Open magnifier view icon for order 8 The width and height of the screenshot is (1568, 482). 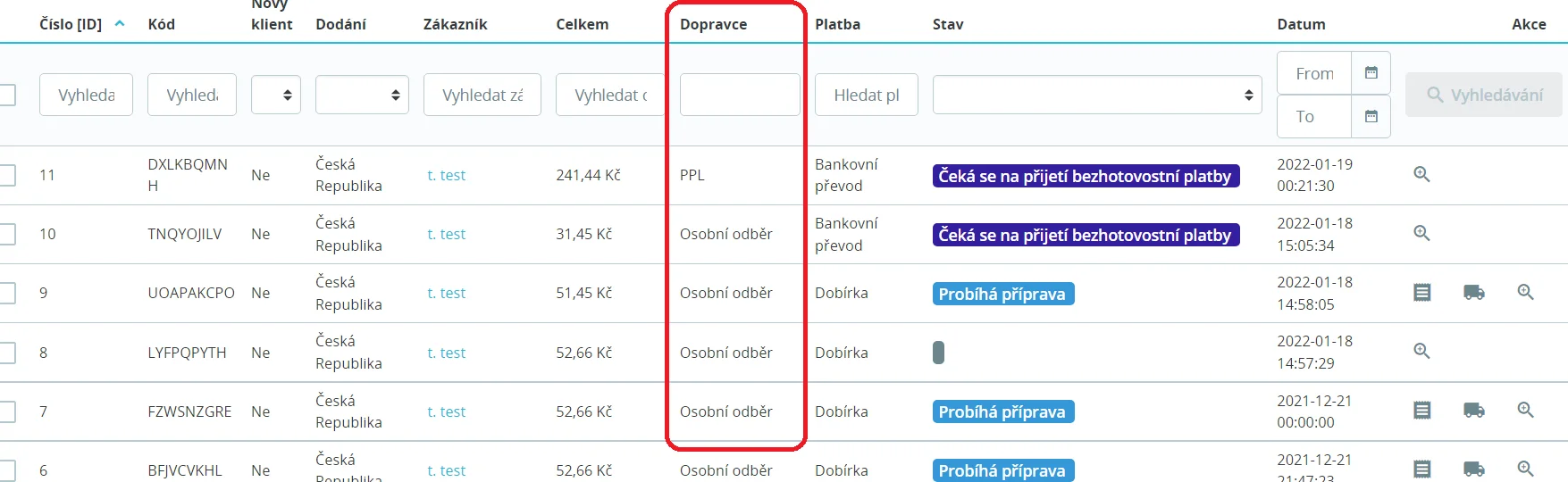[x=1421, y=352]
